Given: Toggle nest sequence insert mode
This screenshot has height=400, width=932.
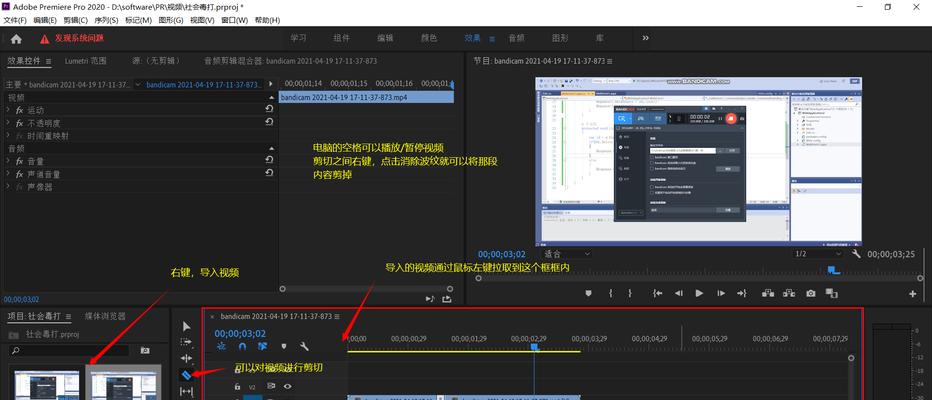Looking at the screenshot, I should [222, 346].
